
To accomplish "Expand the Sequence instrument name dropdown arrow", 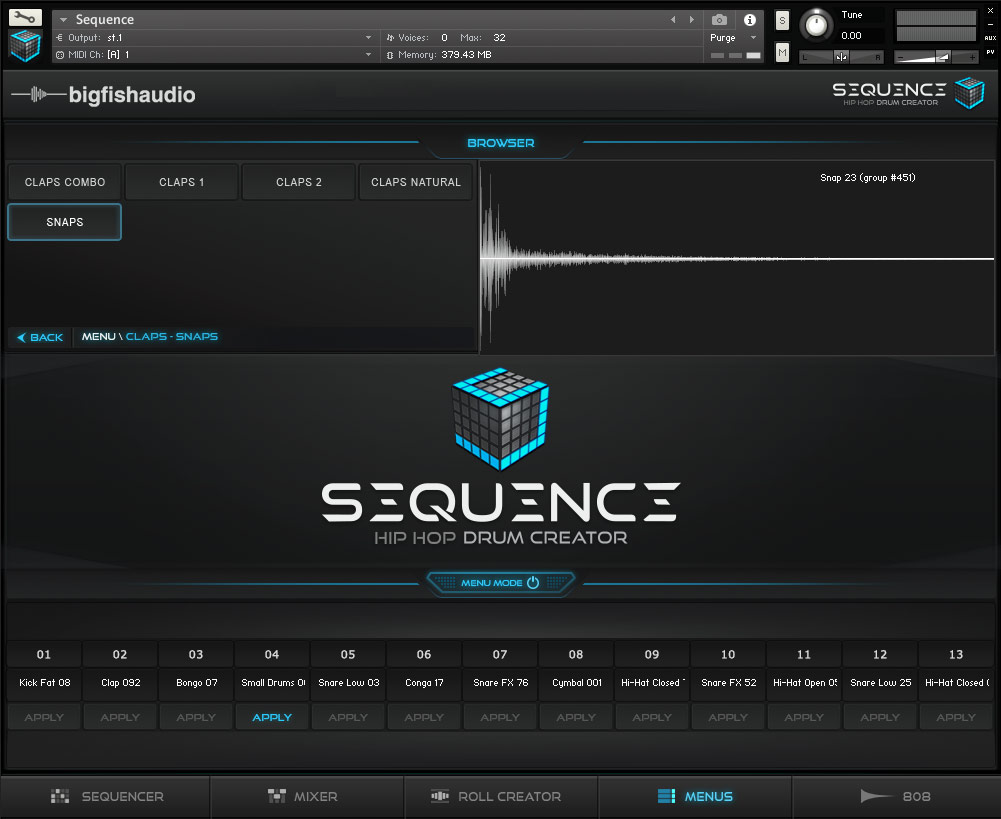I will point(63,20).
